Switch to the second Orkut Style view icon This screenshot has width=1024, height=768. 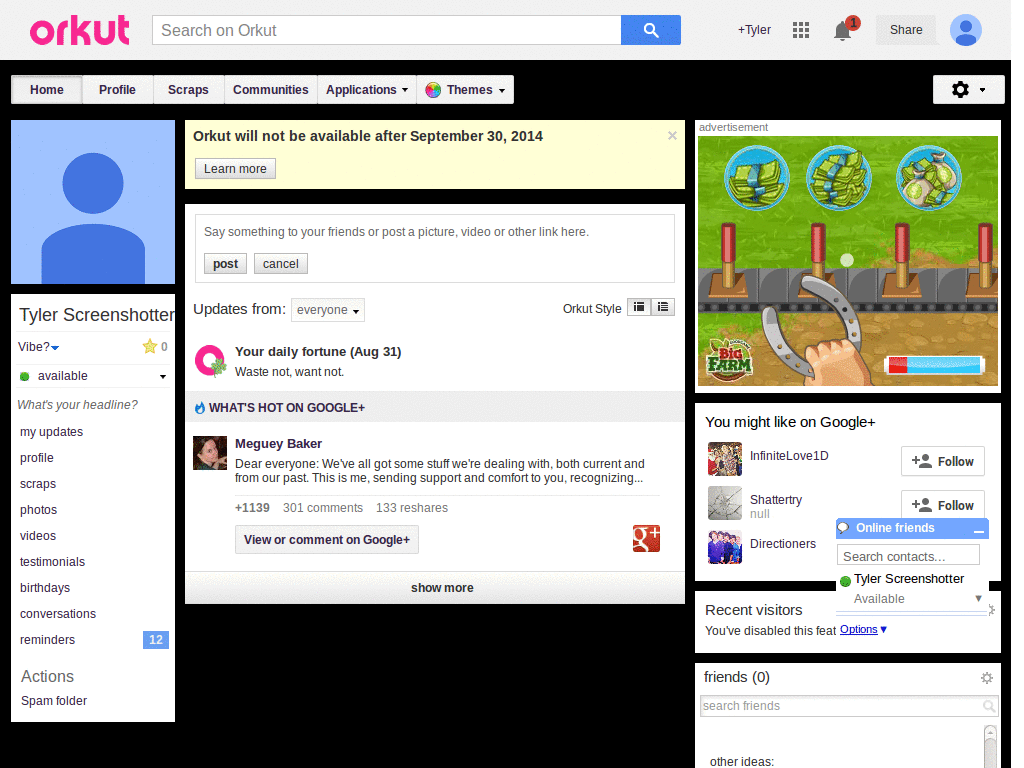point(663,307)
